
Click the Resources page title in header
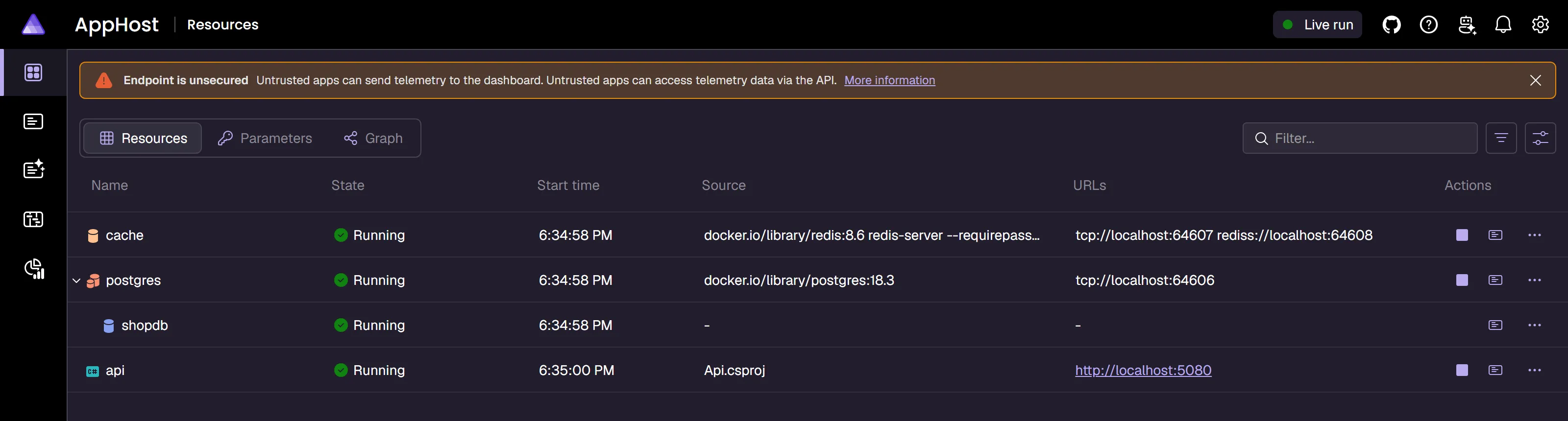pyautogui.click(x=223, y=25)
